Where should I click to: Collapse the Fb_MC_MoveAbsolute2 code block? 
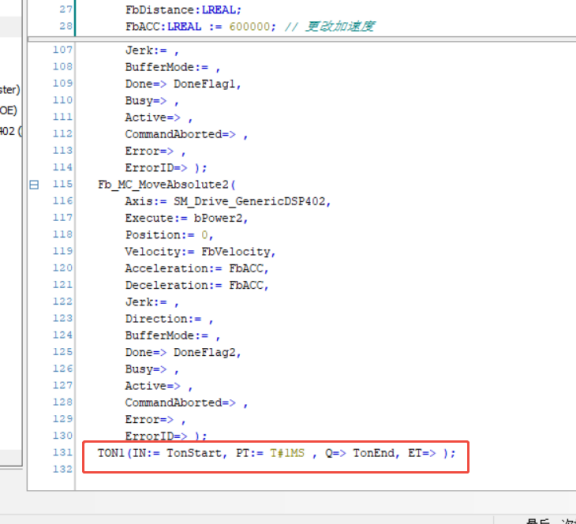(34, 184)
